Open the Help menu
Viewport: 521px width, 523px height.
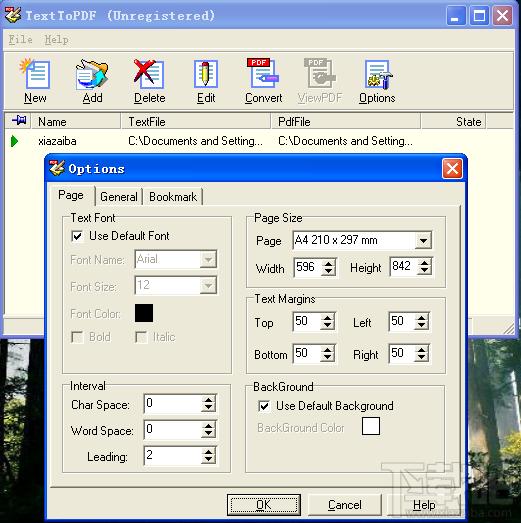point(56,39)
